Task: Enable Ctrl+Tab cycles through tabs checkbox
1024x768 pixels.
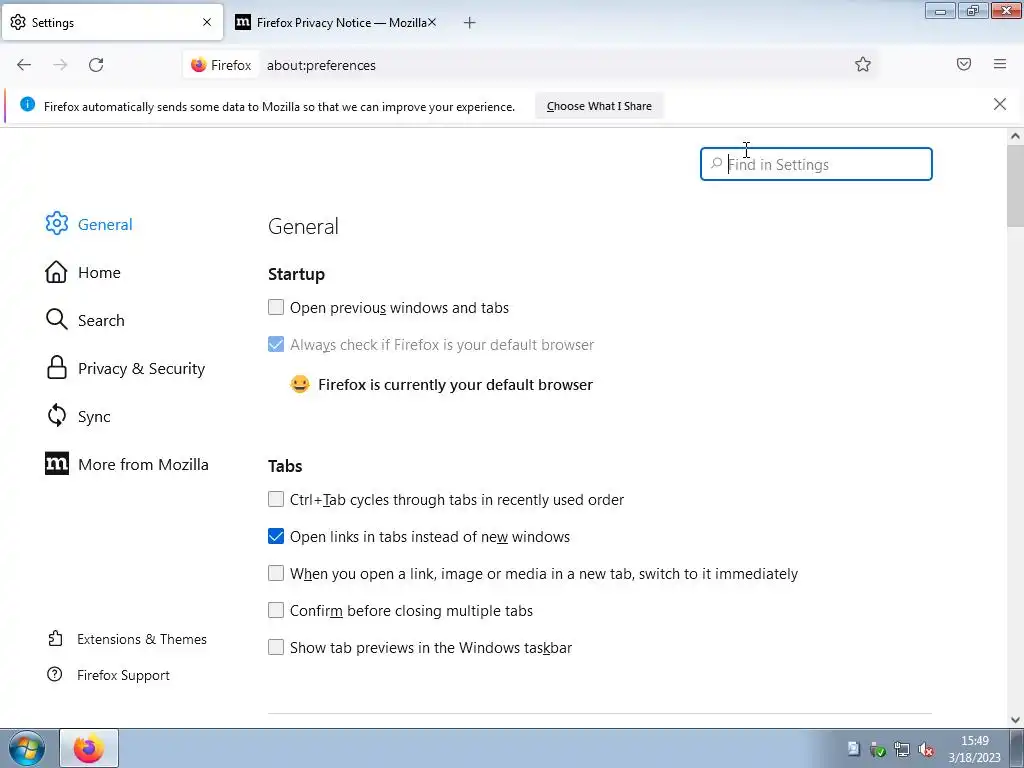Action: click(276, 499)
